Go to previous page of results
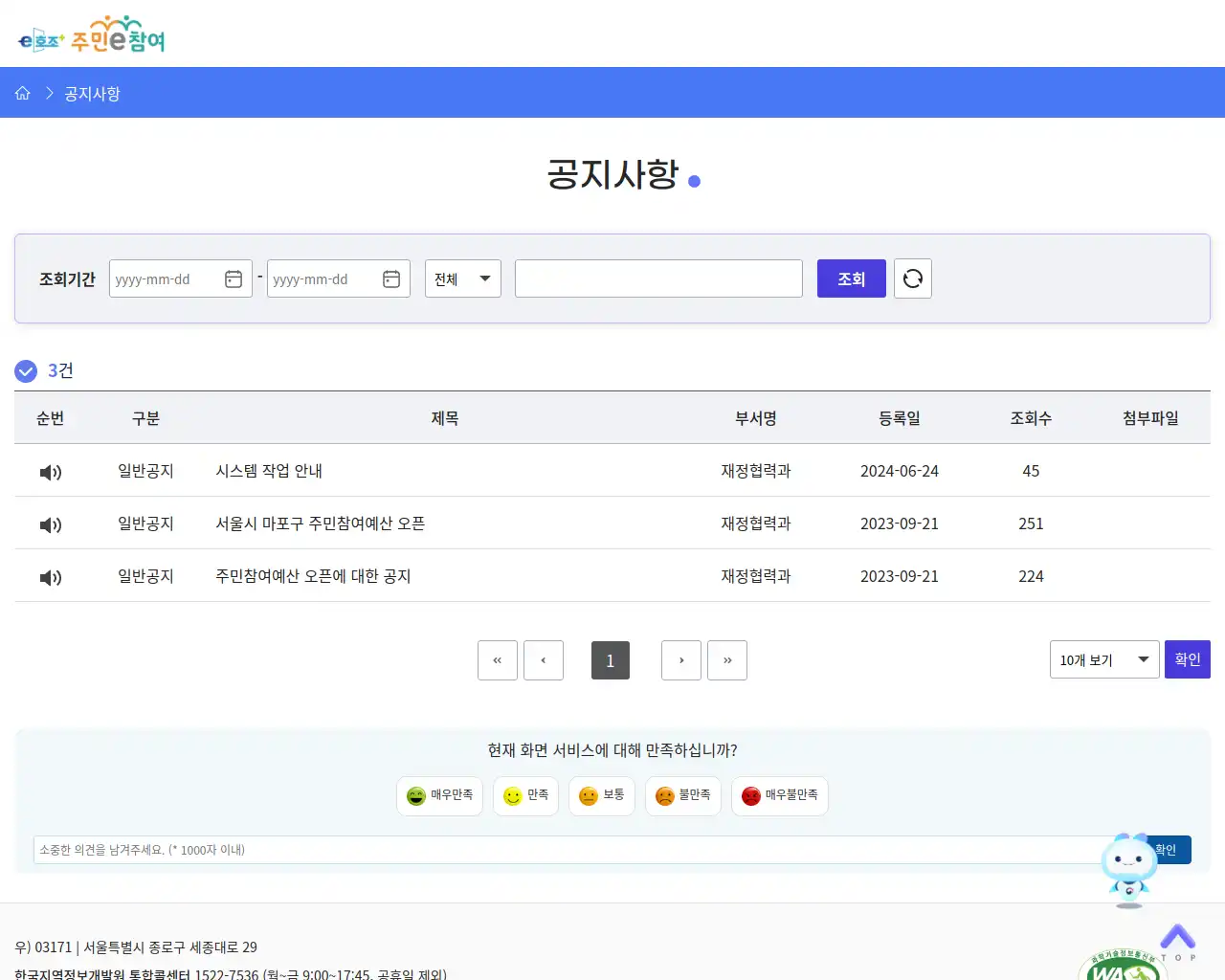The height and width of the screenshot is (980, 1225). click(x=544, y=660)
